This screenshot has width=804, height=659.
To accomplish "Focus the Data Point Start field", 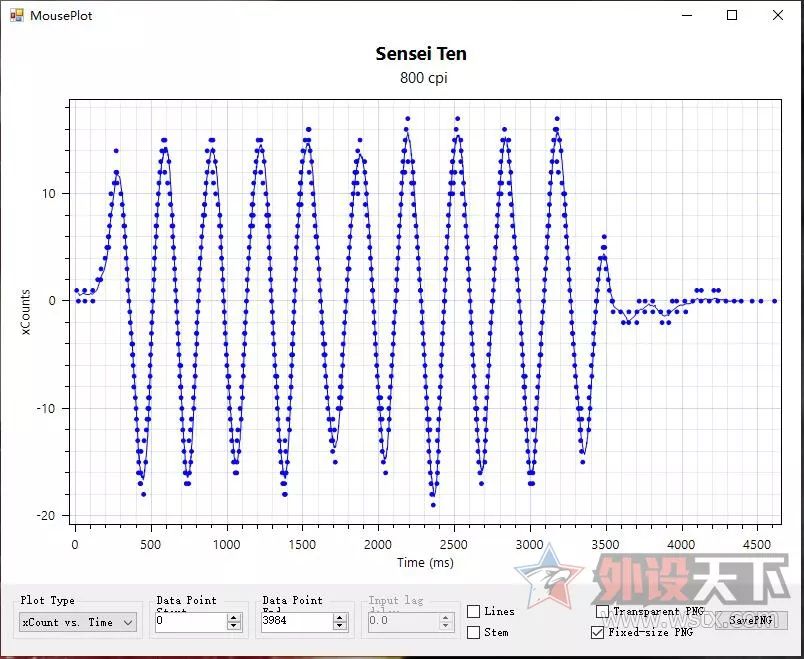I will click(191, 622).
